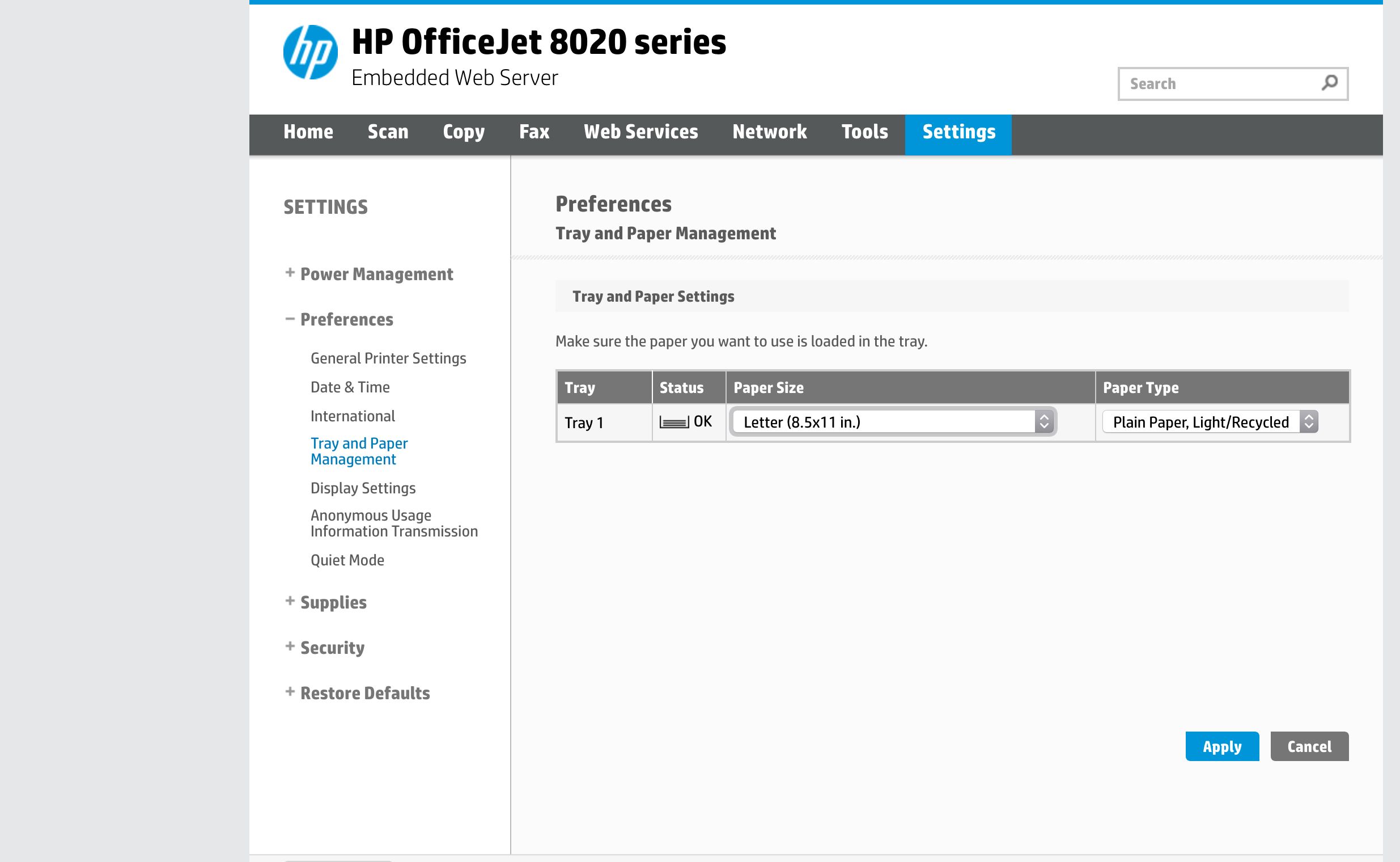This screenshot has height=862, width=1400.
Task: Open the Quiet Mode settings link
Action: [347, 560]
